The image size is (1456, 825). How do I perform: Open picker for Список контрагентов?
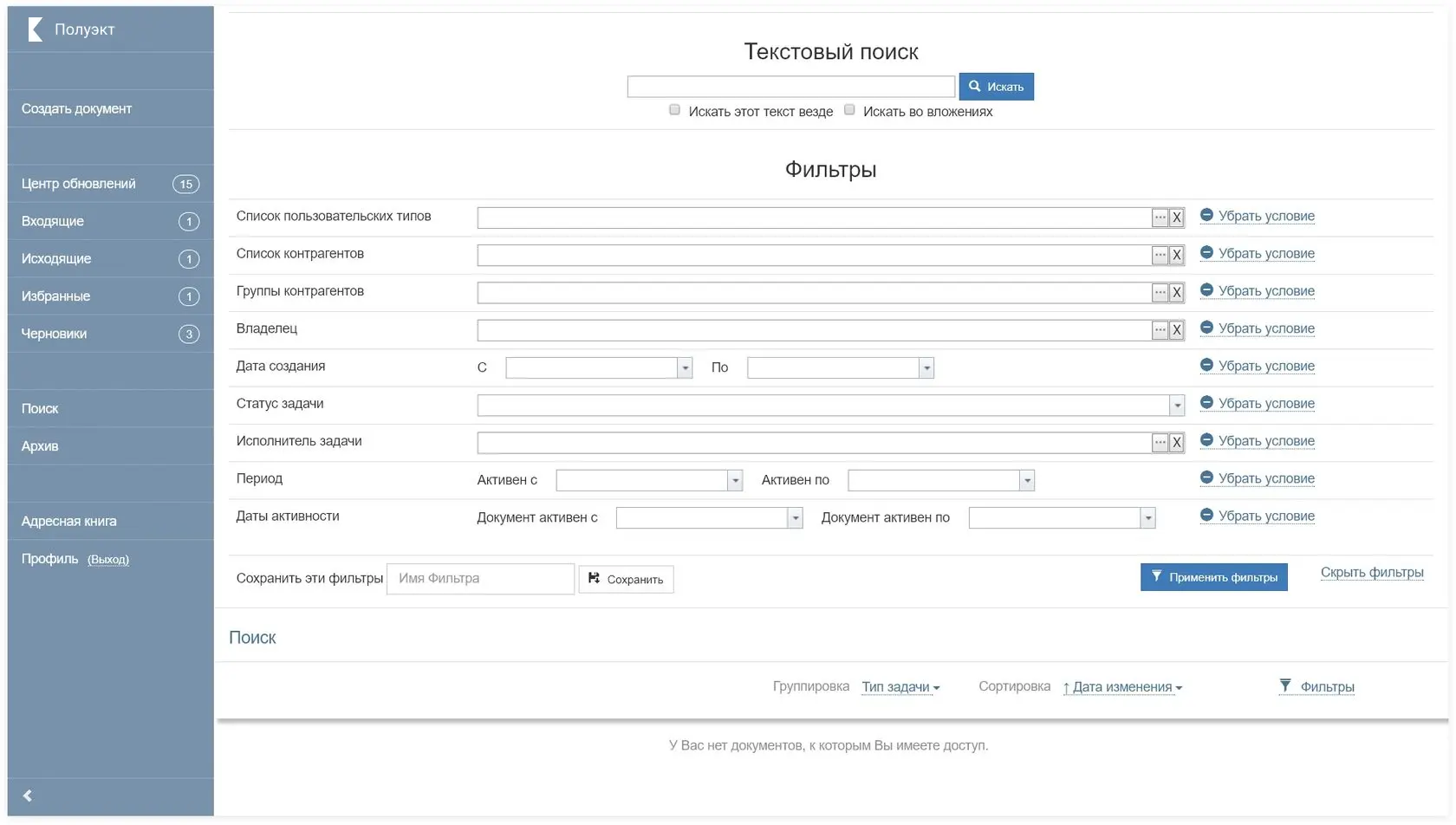click(1160, 255)
